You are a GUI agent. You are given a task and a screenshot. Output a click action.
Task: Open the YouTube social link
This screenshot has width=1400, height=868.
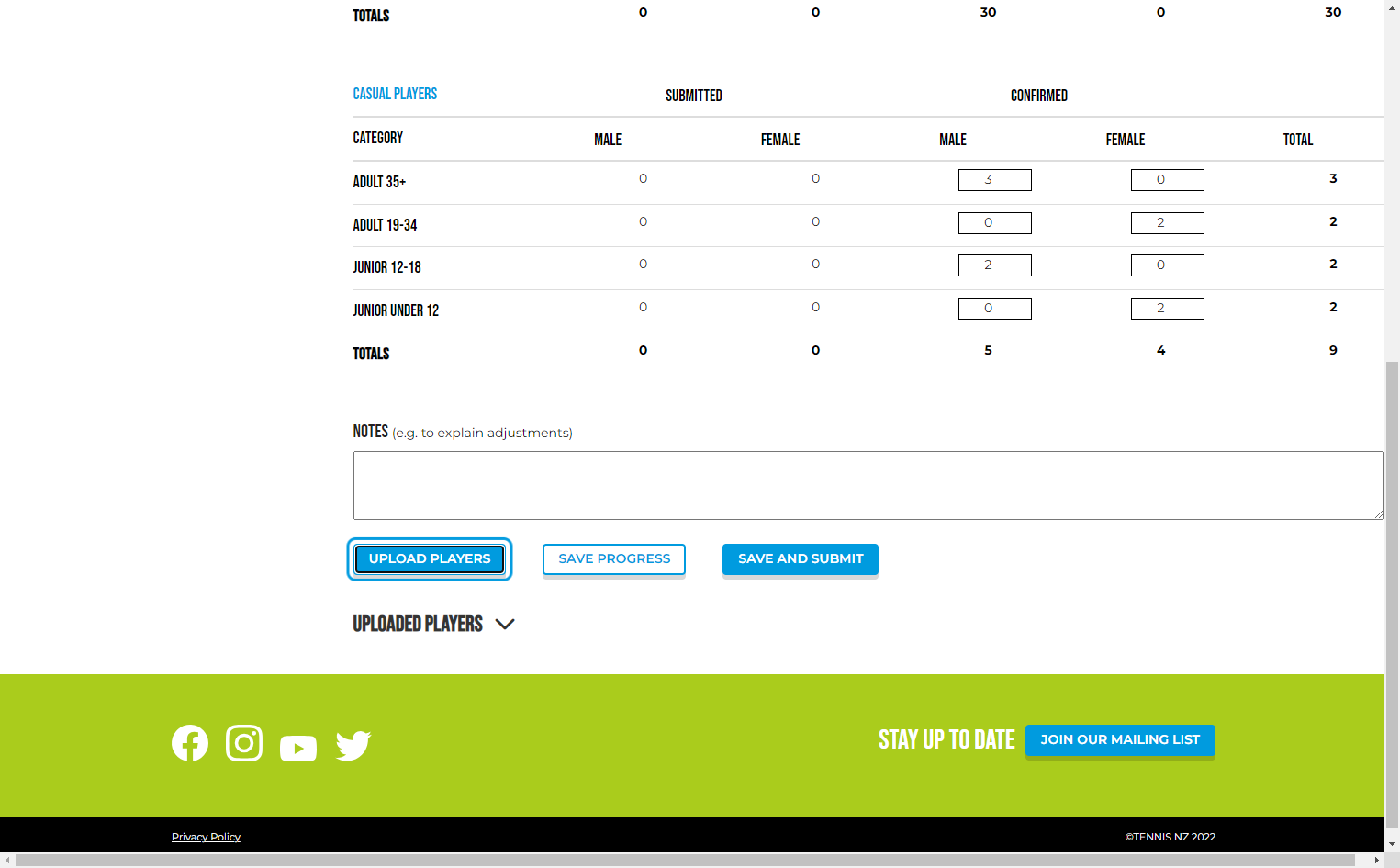tap(298, 749)
